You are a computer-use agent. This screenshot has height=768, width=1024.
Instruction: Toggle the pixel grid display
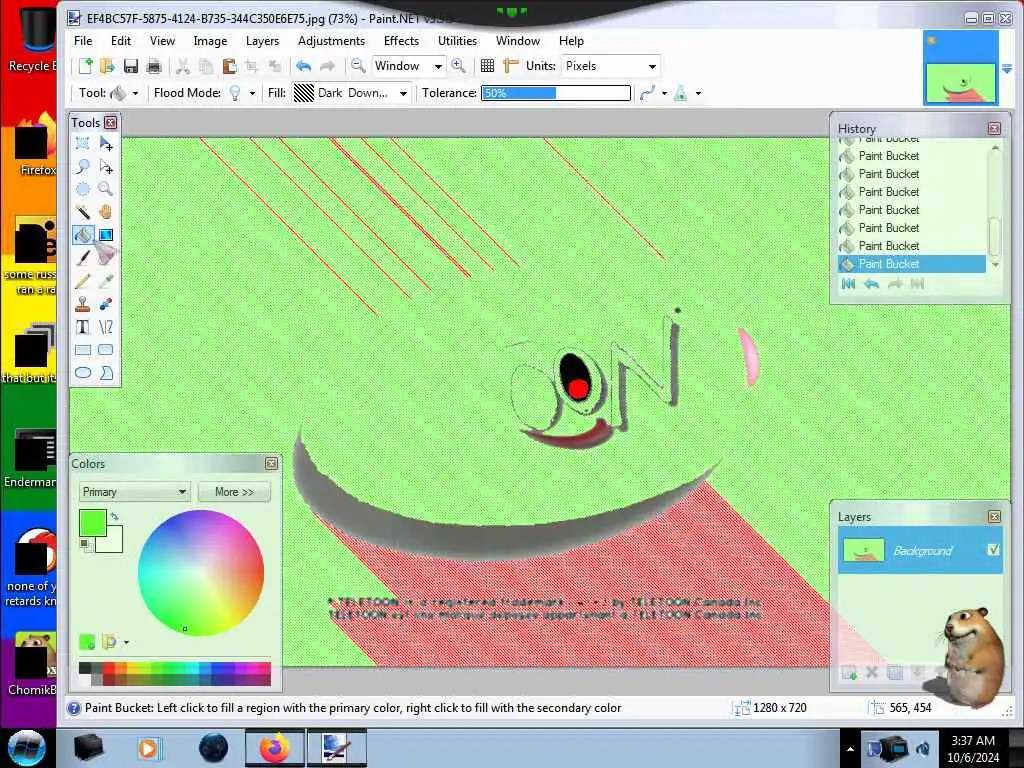[x=487, y=65]
